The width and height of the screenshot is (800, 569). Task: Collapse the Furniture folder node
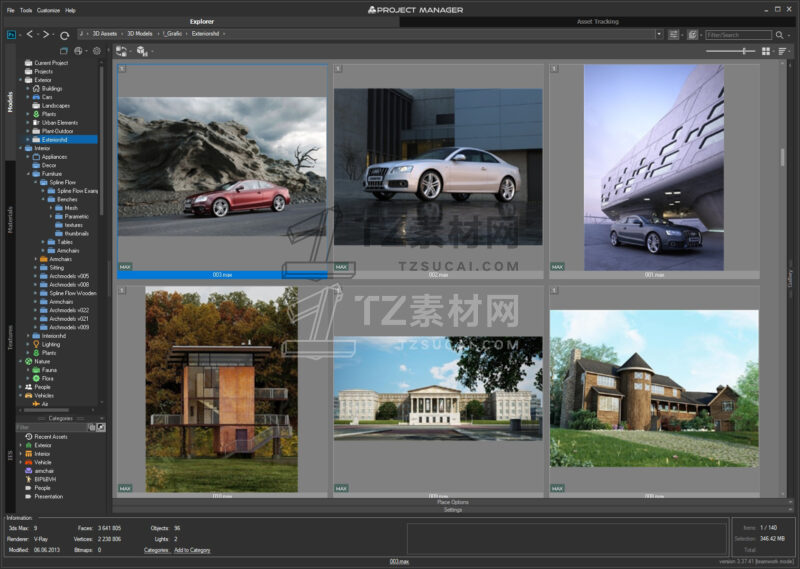[28, 173]
